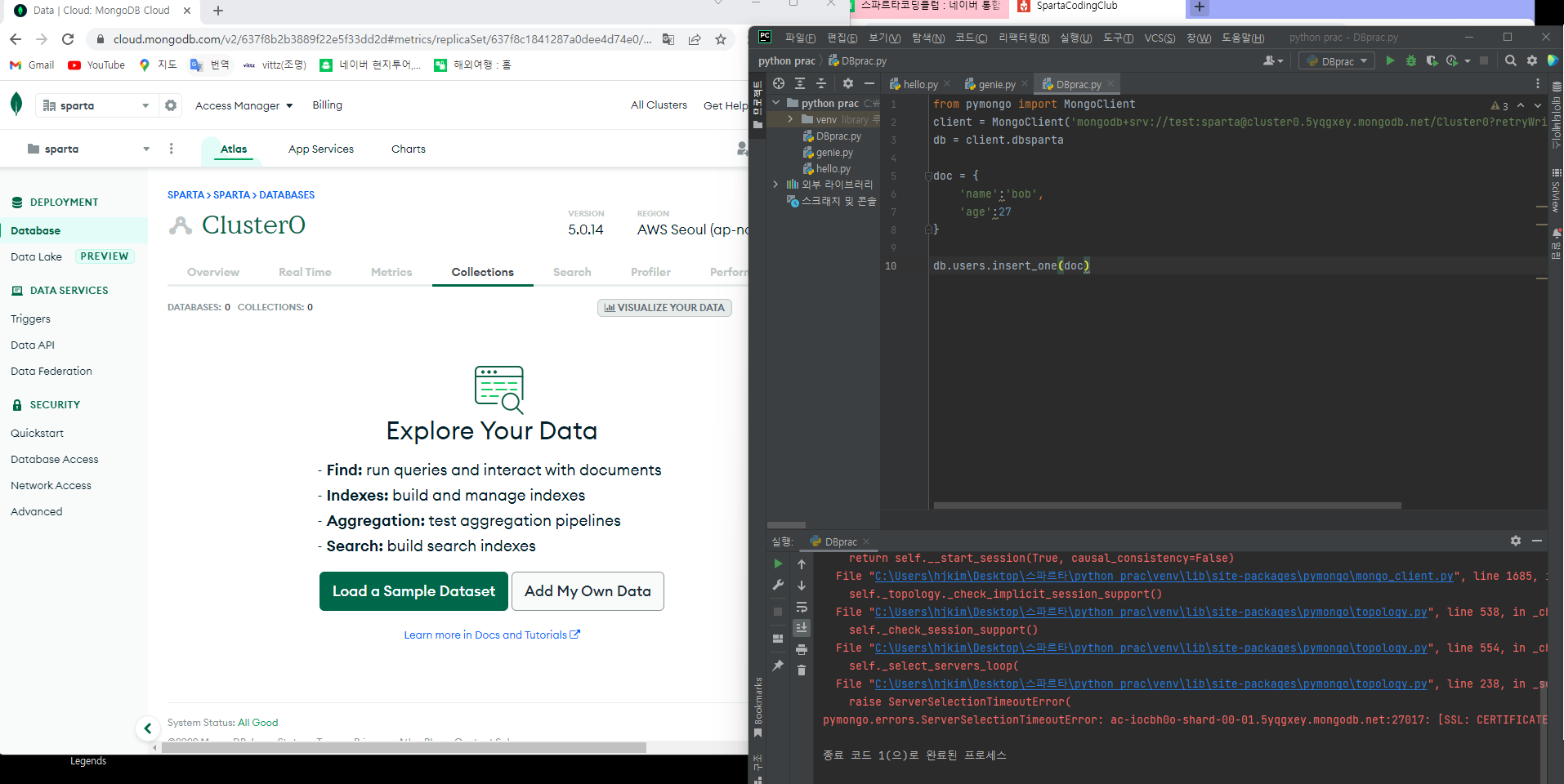Switch to App Services tab in MongoDB
1564x784 pixels.
pyautogui.click(x=321, y=149)
